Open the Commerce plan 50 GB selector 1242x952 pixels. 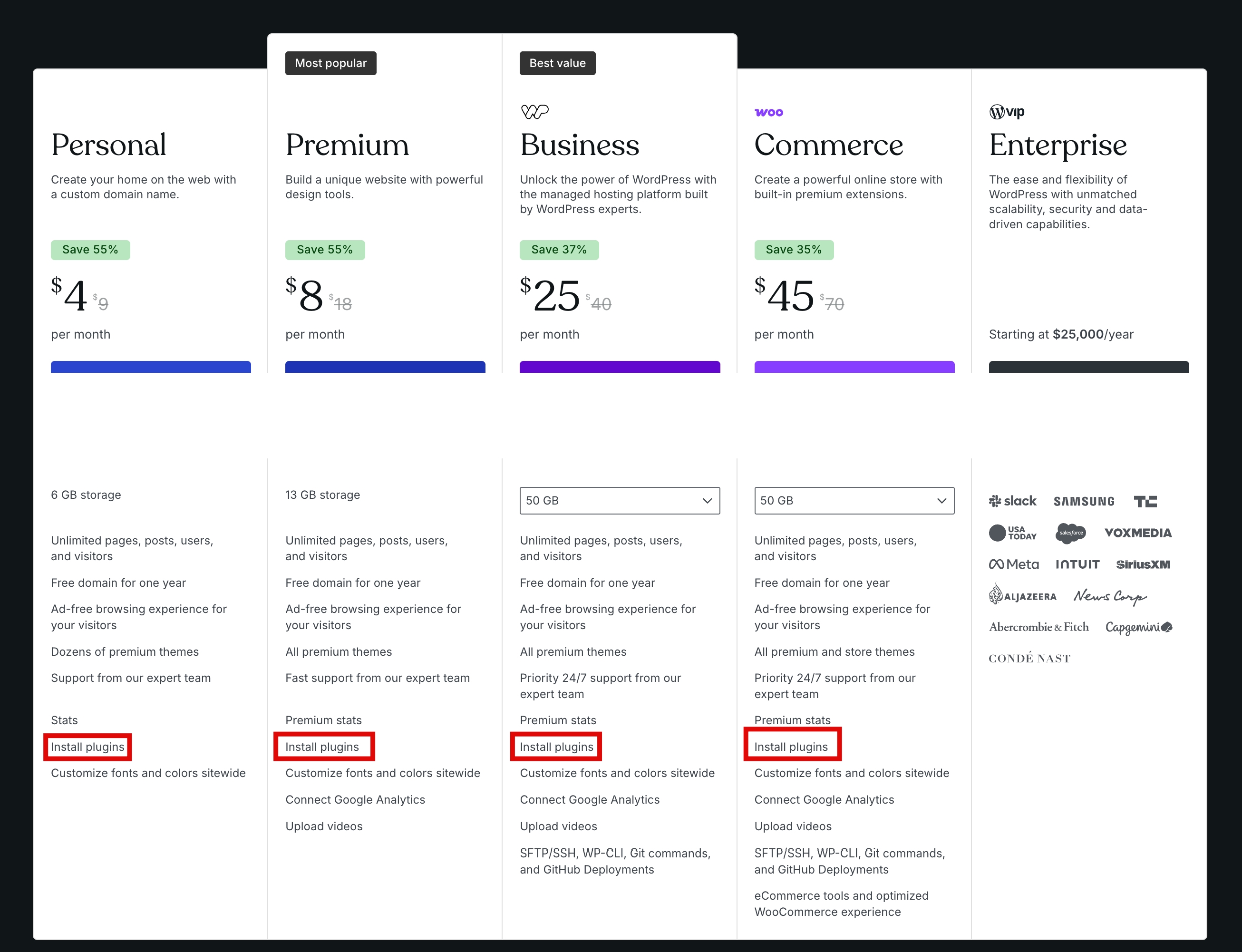click(x=854, y=500)
